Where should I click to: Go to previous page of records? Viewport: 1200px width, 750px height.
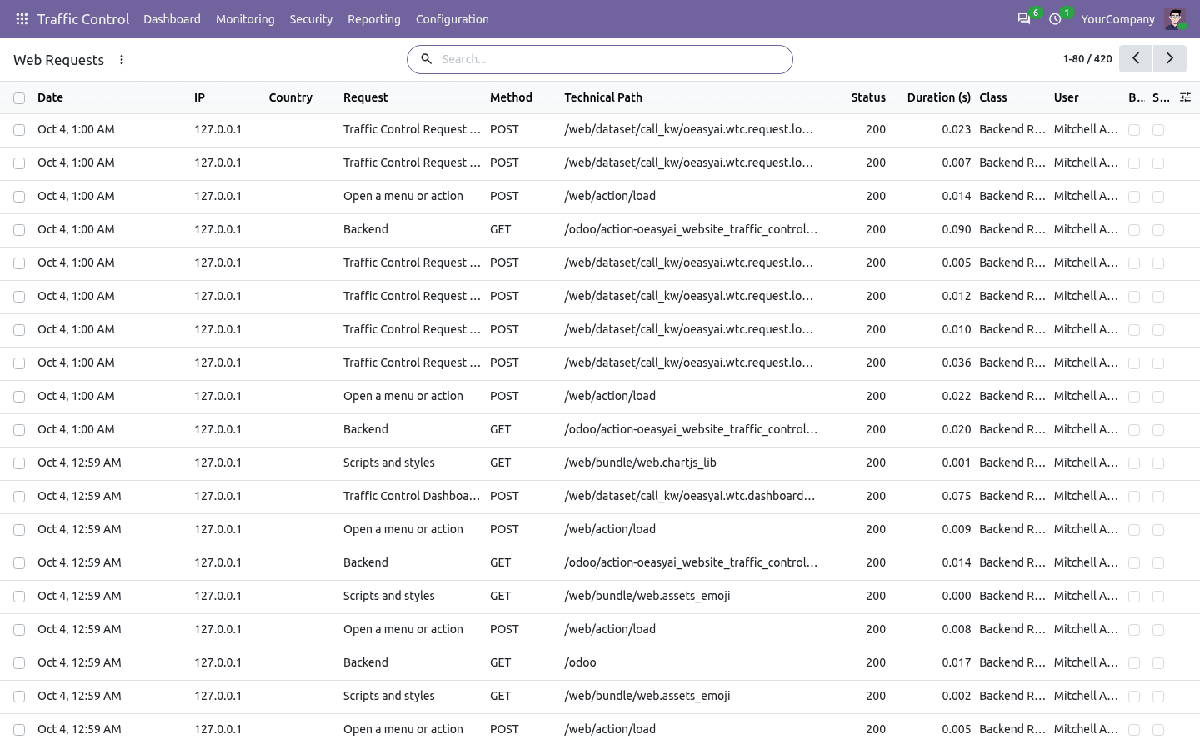coord(1136,59)
